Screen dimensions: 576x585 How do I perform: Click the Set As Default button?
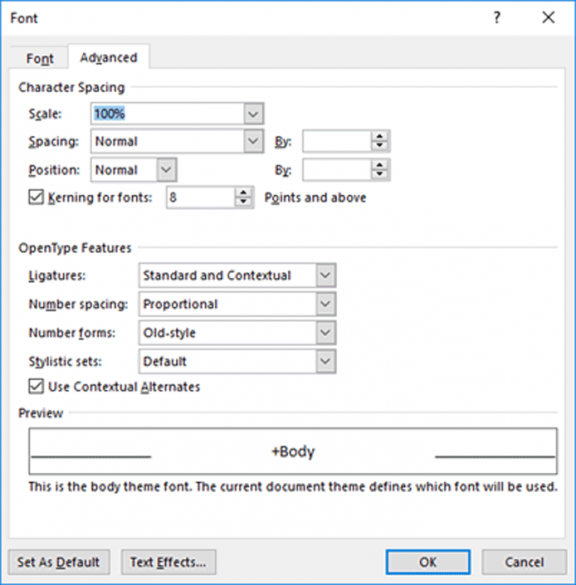coord(59,562)
